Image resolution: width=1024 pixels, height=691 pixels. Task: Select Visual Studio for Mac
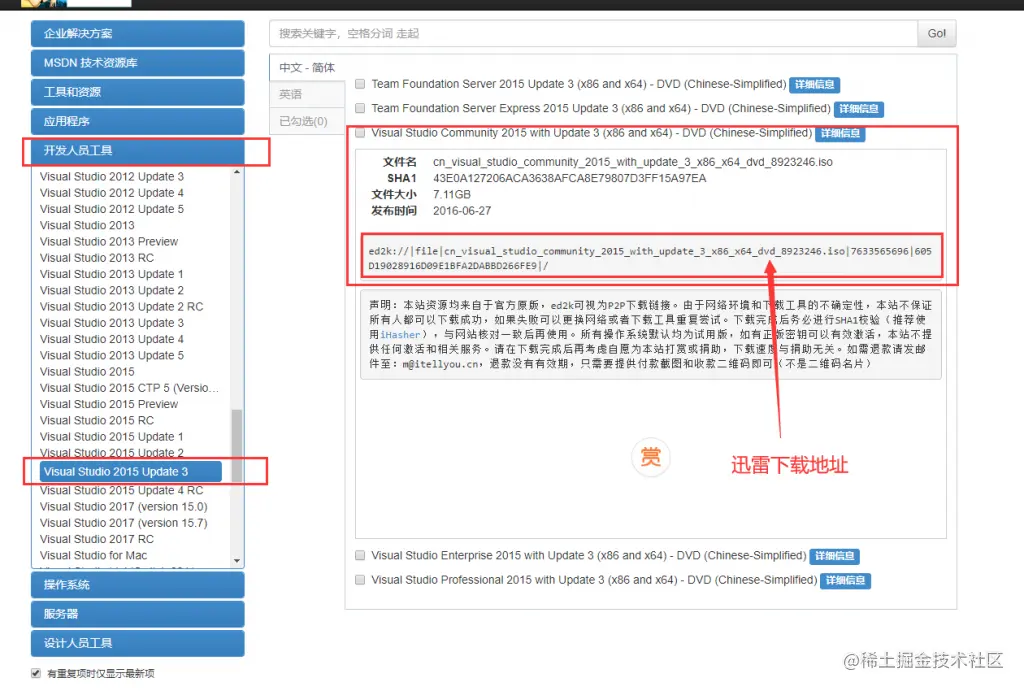pos(93,555)
